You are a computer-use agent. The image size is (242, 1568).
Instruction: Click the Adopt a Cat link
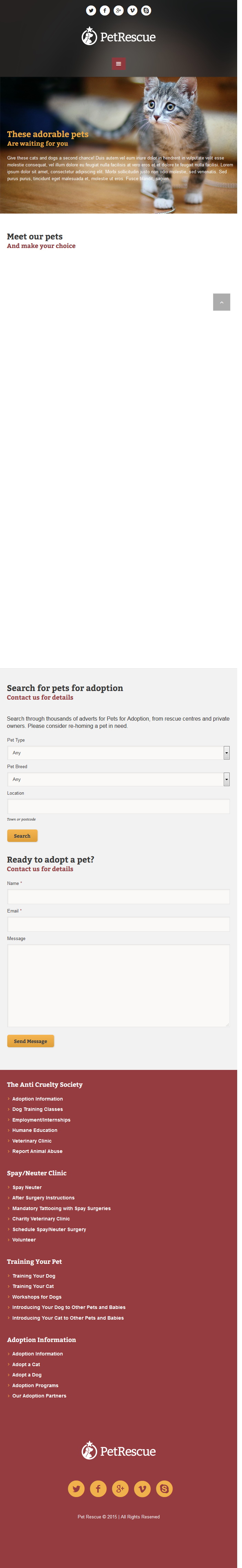26,1364
